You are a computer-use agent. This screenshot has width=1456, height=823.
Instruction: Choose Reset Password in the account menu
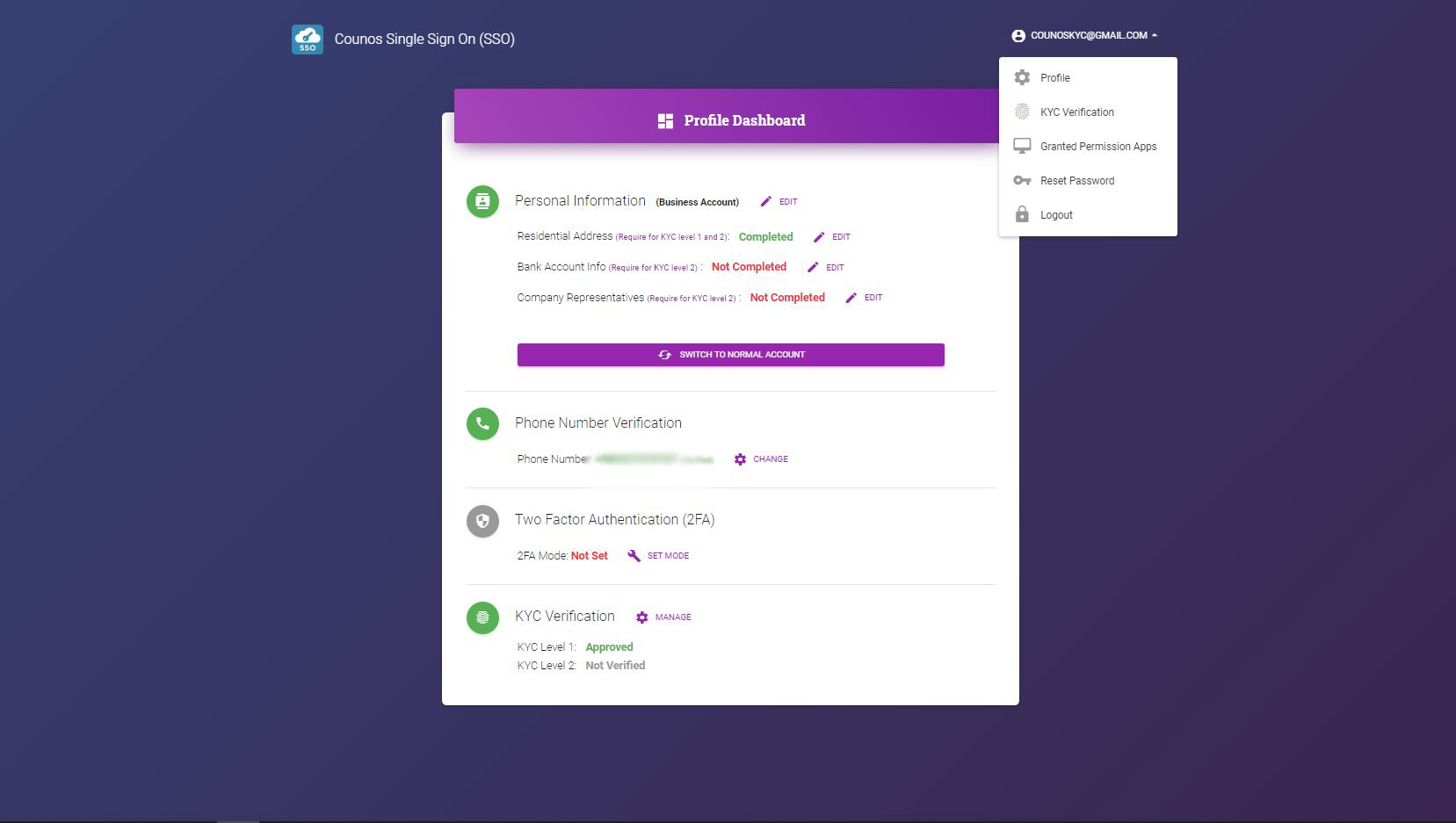coord(1088,181)
